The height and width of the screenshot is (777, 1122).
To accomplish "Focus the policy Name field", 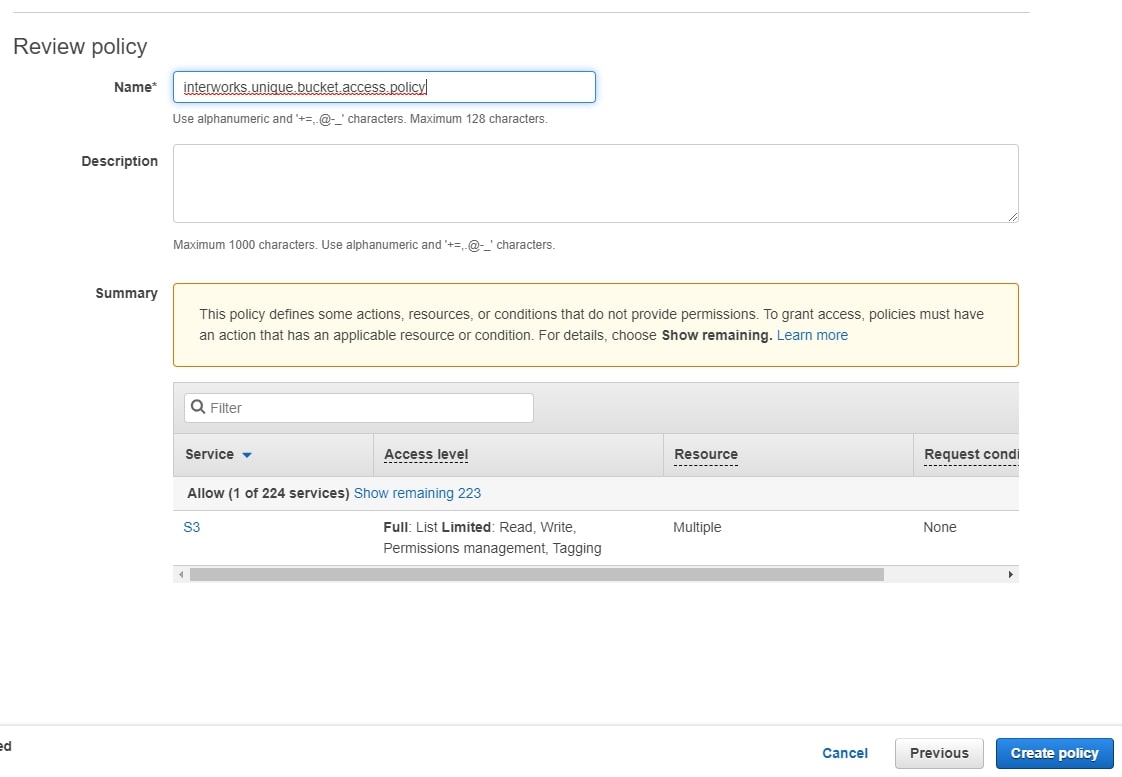I will [x=384, y=87].
